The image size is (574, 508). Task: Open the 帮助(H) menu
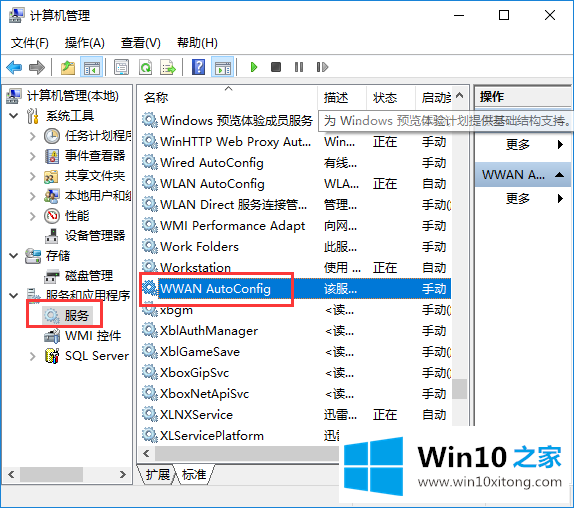pyautogui.click(x=197, y=43)
